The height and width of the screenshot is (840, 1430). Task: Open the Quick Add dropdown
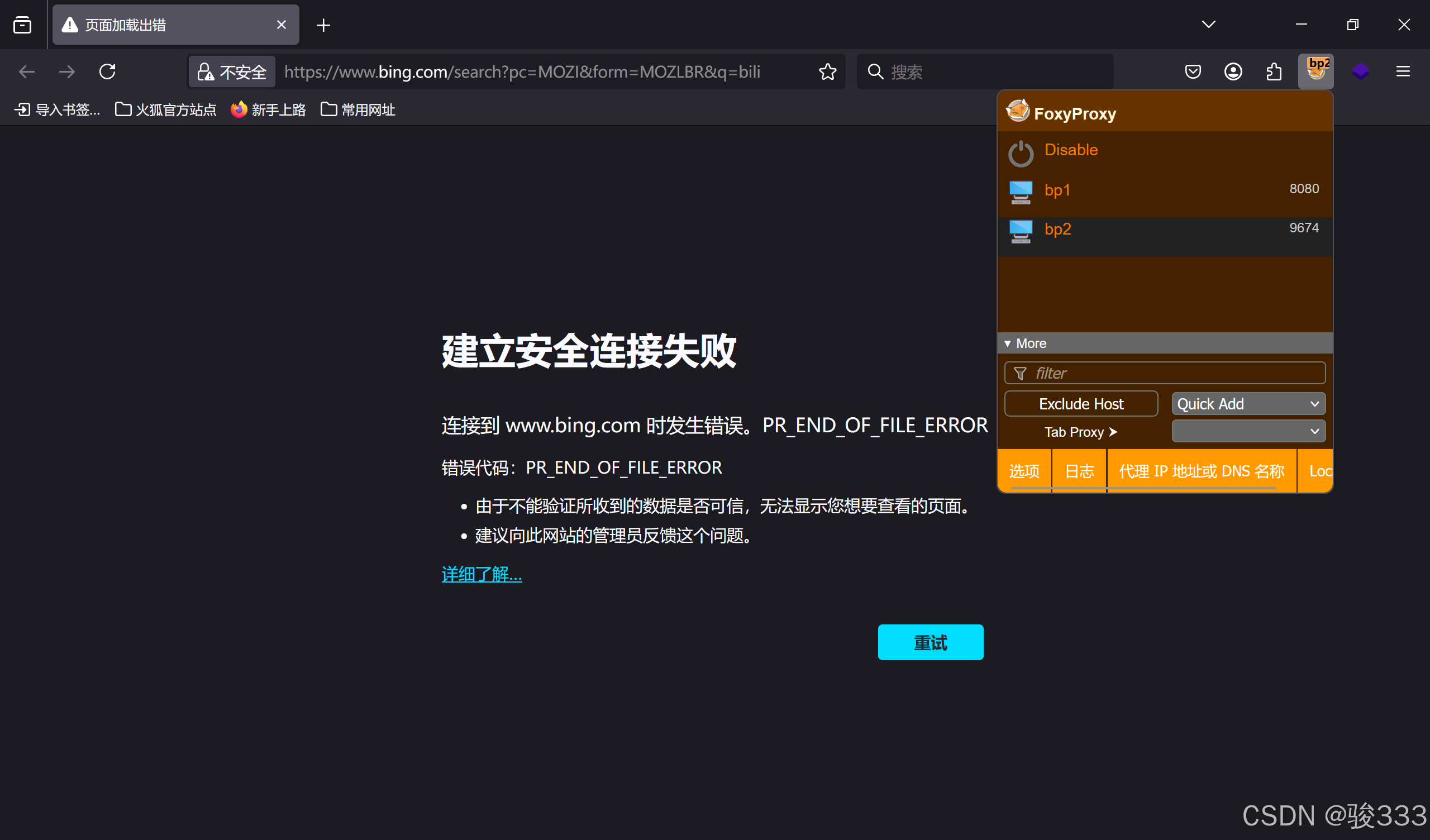[x=1248, y=404]
